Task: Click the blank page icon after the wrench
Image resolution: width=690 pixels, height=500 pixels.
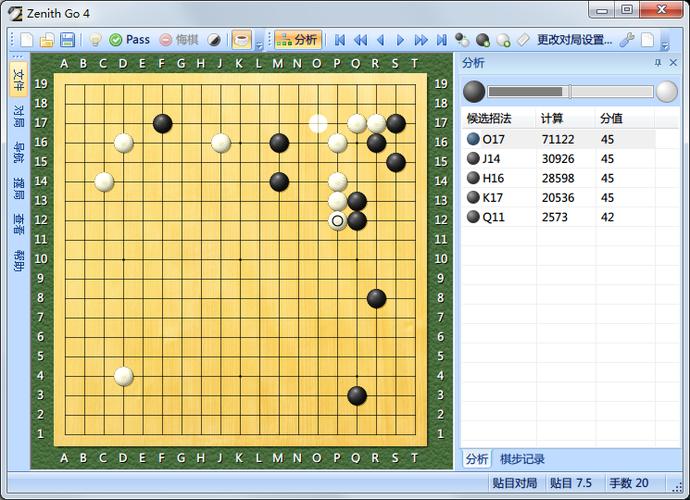Action: 648,40
